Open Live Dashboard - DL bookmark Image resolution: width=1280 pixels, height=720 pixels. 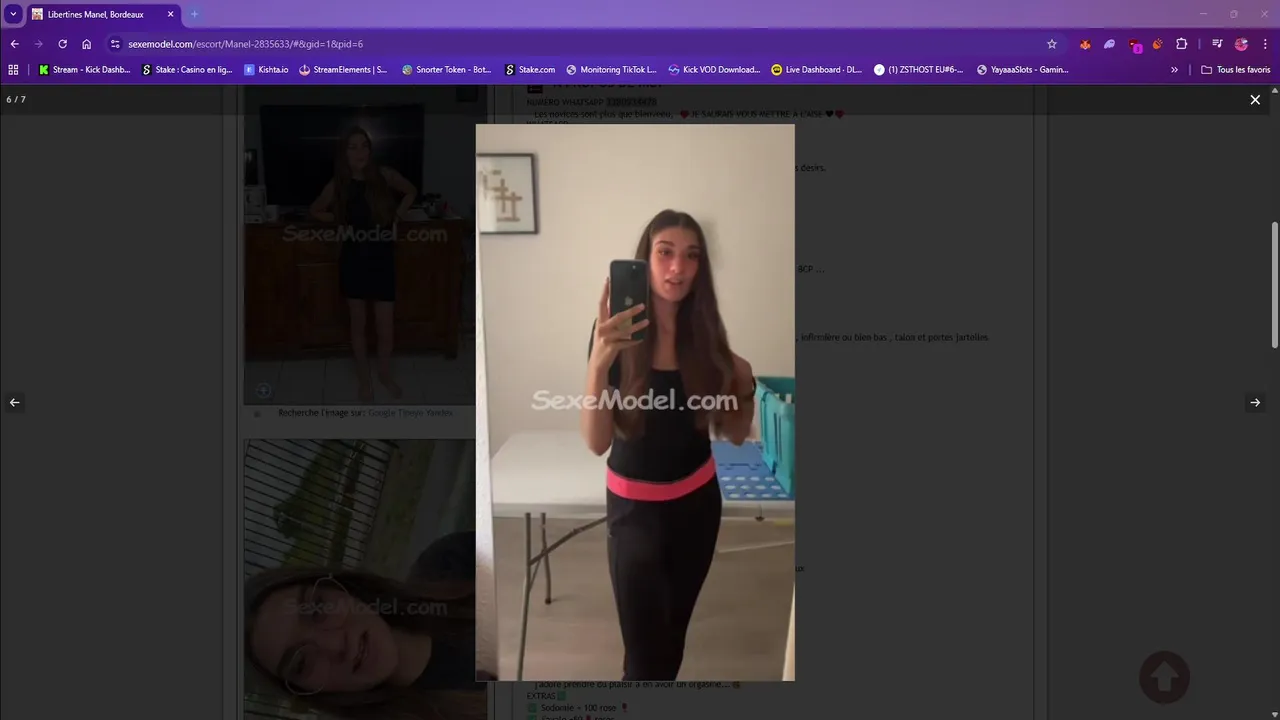click(x=817, y=70)
